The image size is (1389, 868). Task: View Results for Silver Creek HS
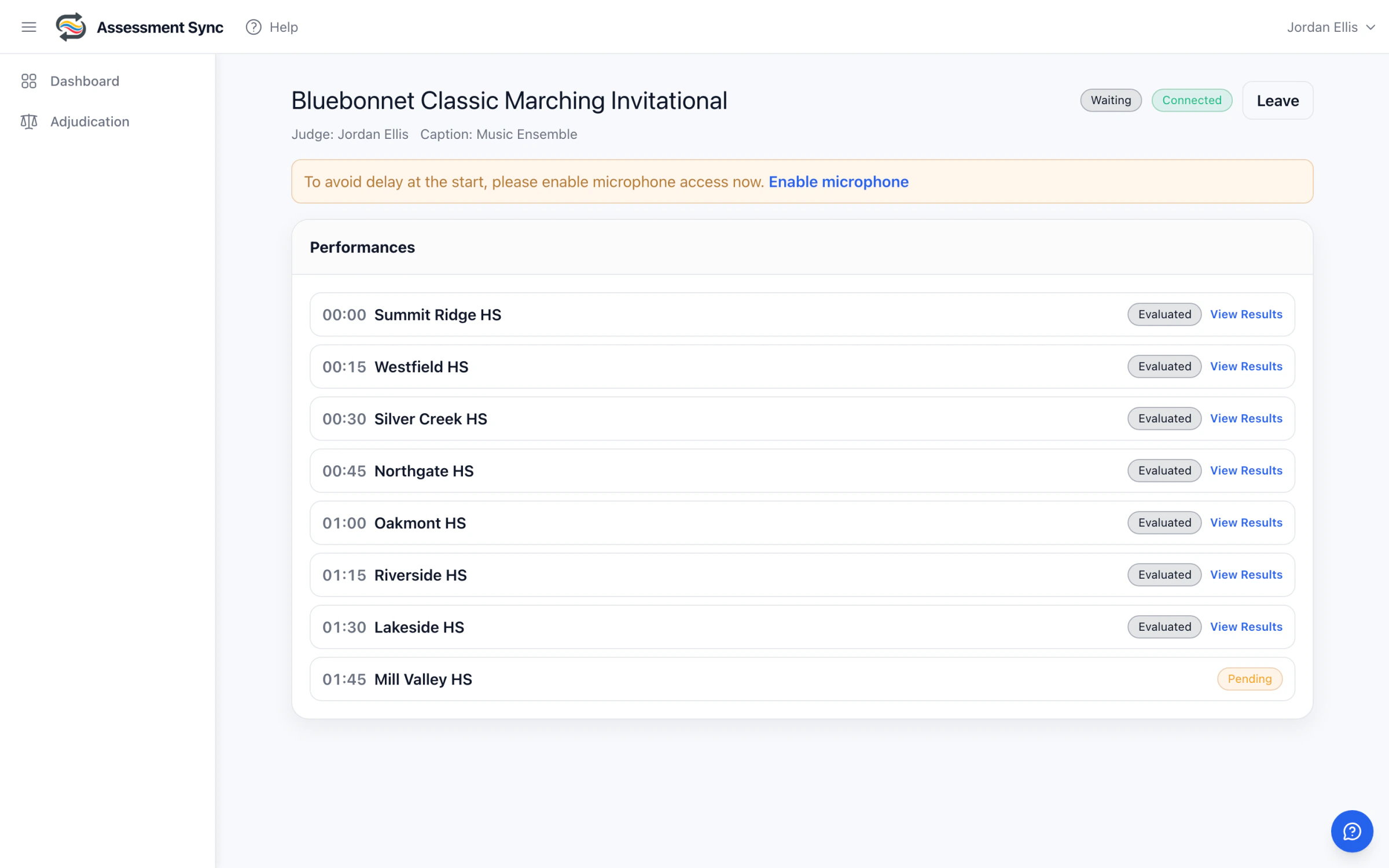[x=1246, y=418]
